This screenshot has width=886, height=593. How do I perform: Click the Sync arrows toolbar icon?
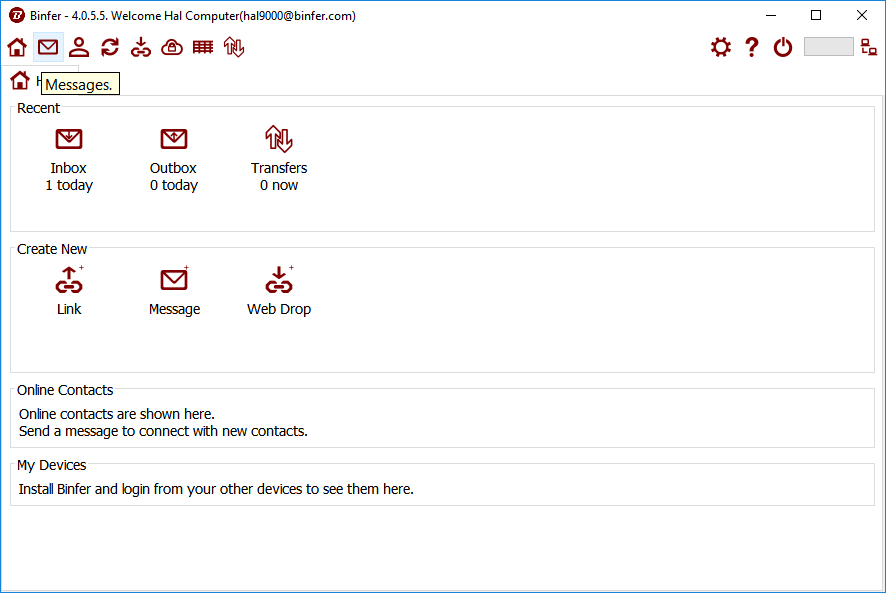pyautogui.click(x=110, y=47)
